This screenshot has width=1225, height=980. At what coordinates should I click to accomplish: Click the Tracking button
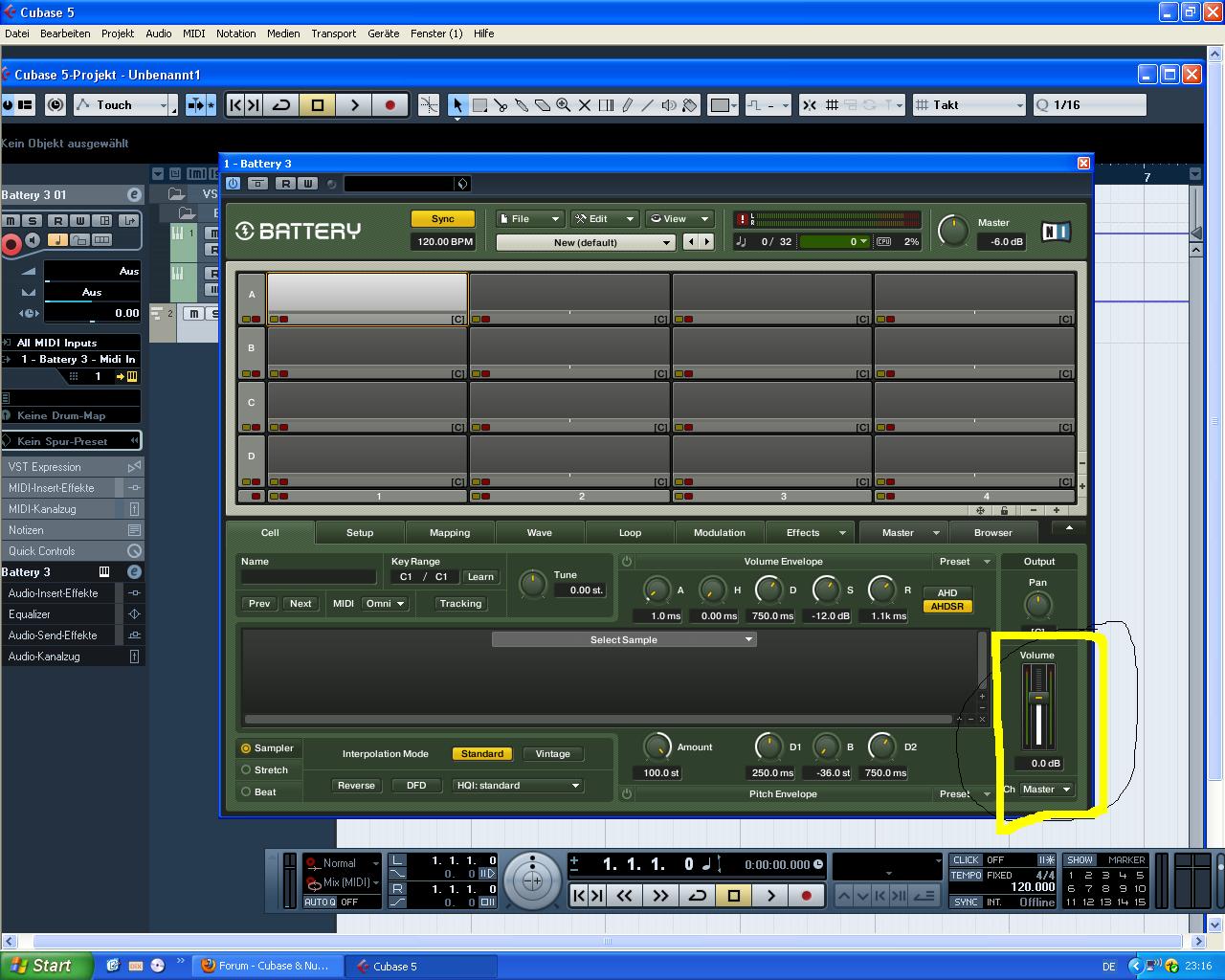(460, 604)
